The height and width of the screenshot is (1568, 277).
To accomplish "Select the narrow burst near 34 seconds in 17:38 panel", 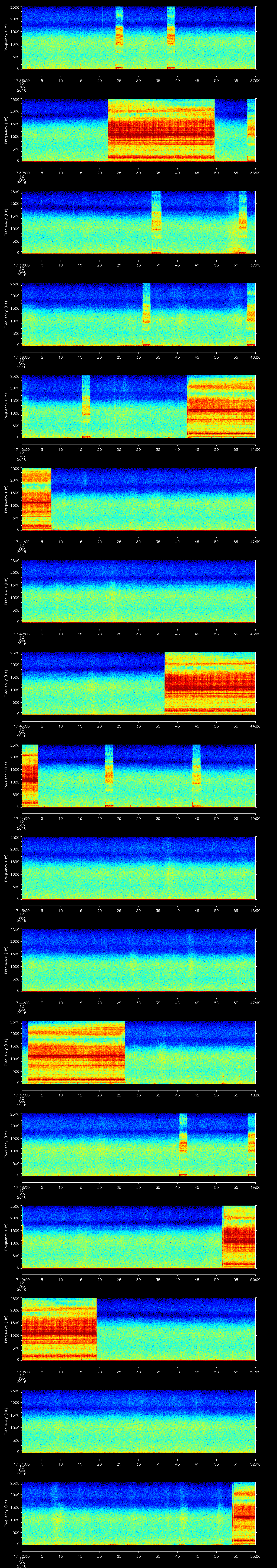I will 156,222.
